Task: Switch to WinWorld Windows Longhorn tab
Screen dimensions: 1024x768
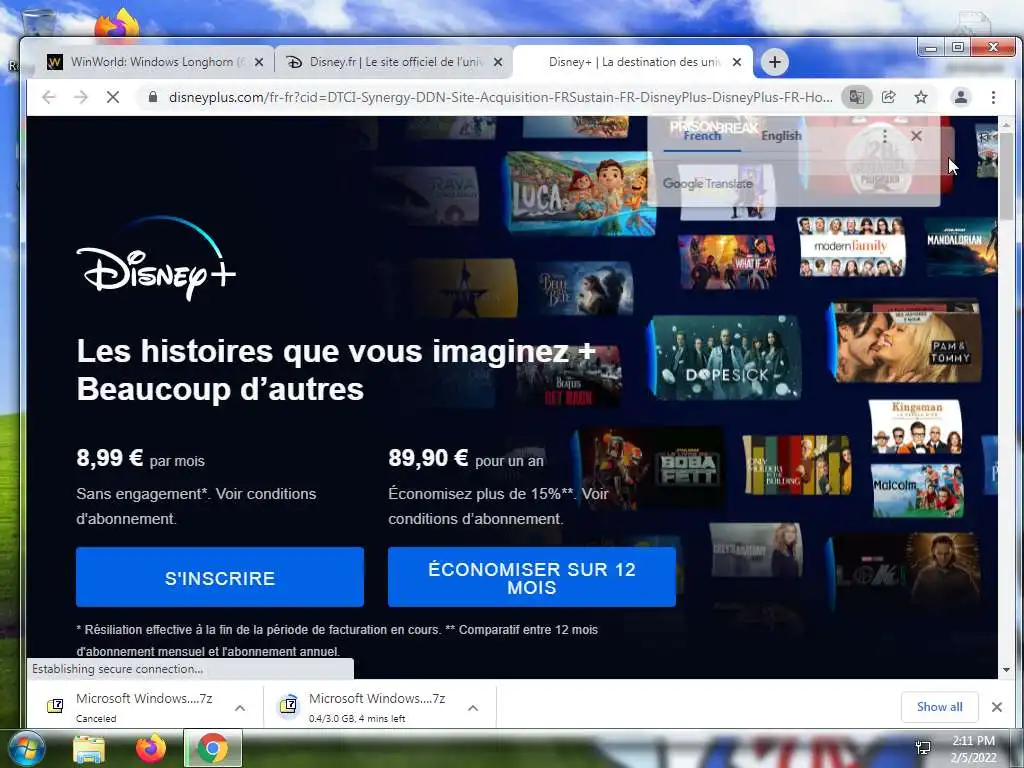Action: pos(153,62)
